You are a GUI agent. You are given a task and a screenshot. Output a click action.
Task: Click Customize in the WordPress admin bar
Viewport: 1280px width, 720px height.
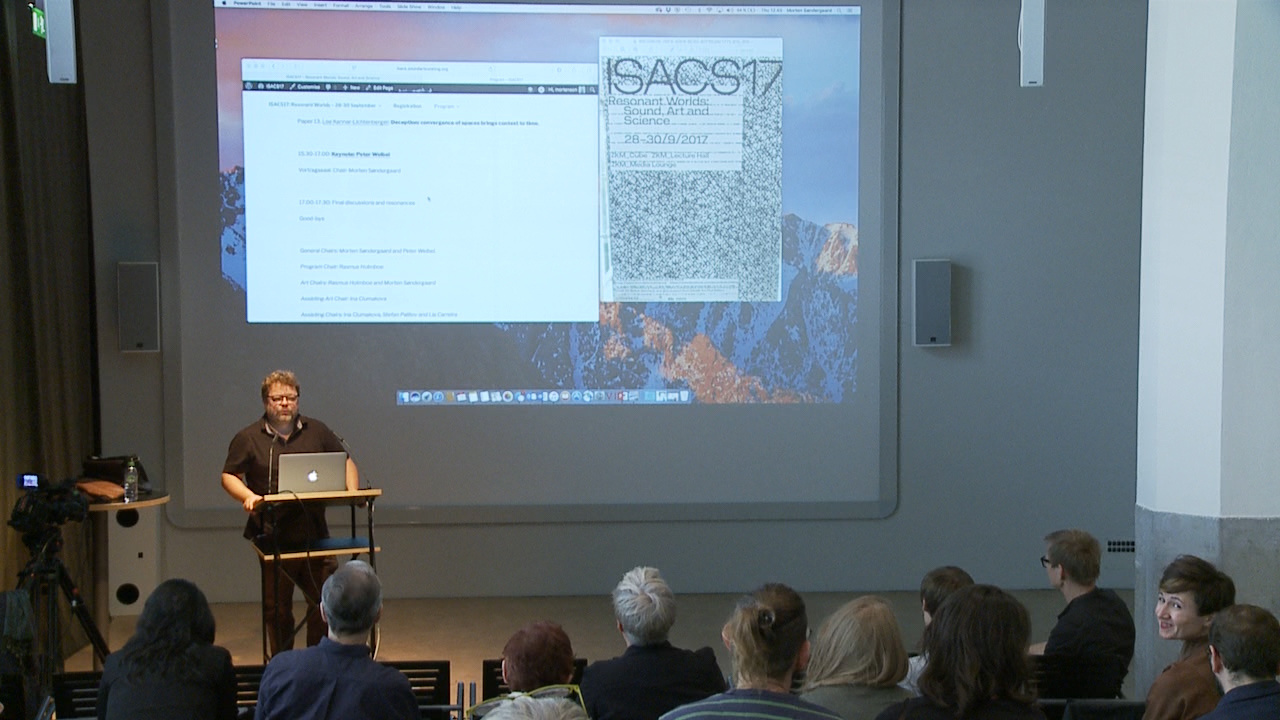(304, 87)
